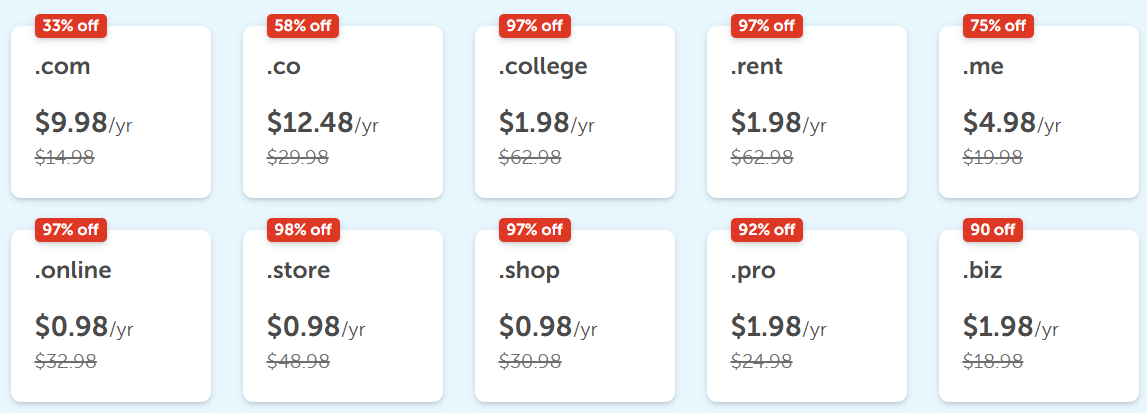Click the $9.98/yr price
The height and width of the screenshot is (413, 1147).
[83, 123]
